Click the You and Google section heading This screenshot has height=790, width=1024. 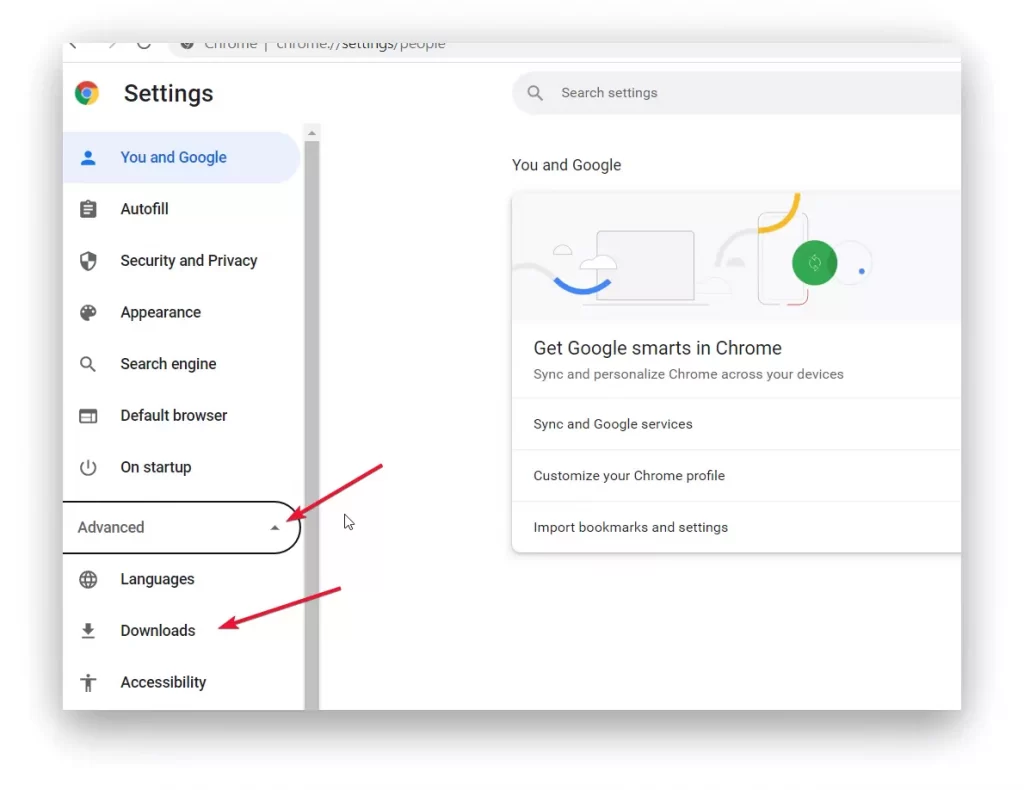click(566, 165)
